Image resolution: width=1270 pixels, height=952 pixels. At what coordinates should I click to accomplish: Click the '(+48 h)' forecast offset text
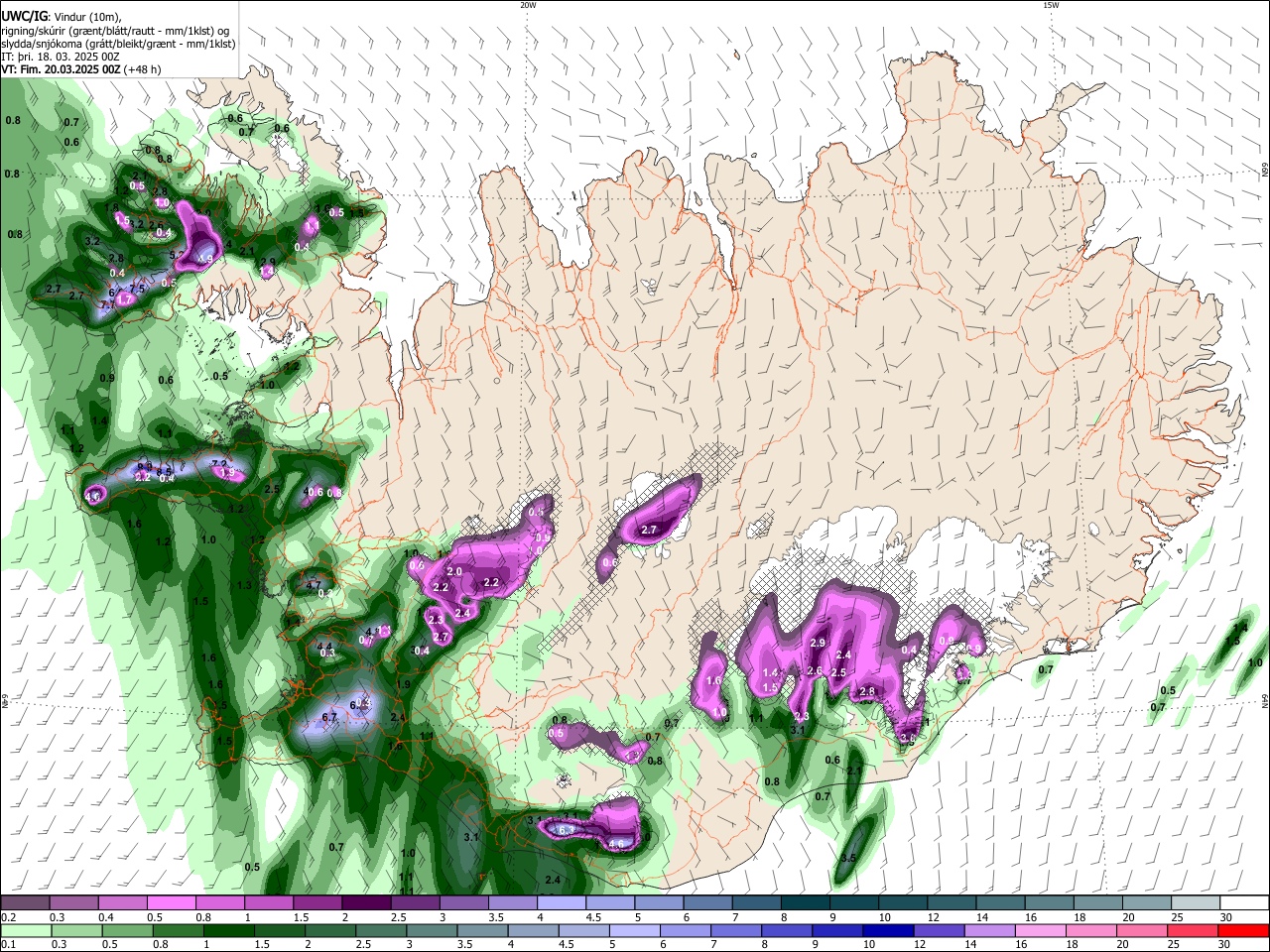(143, 70)
